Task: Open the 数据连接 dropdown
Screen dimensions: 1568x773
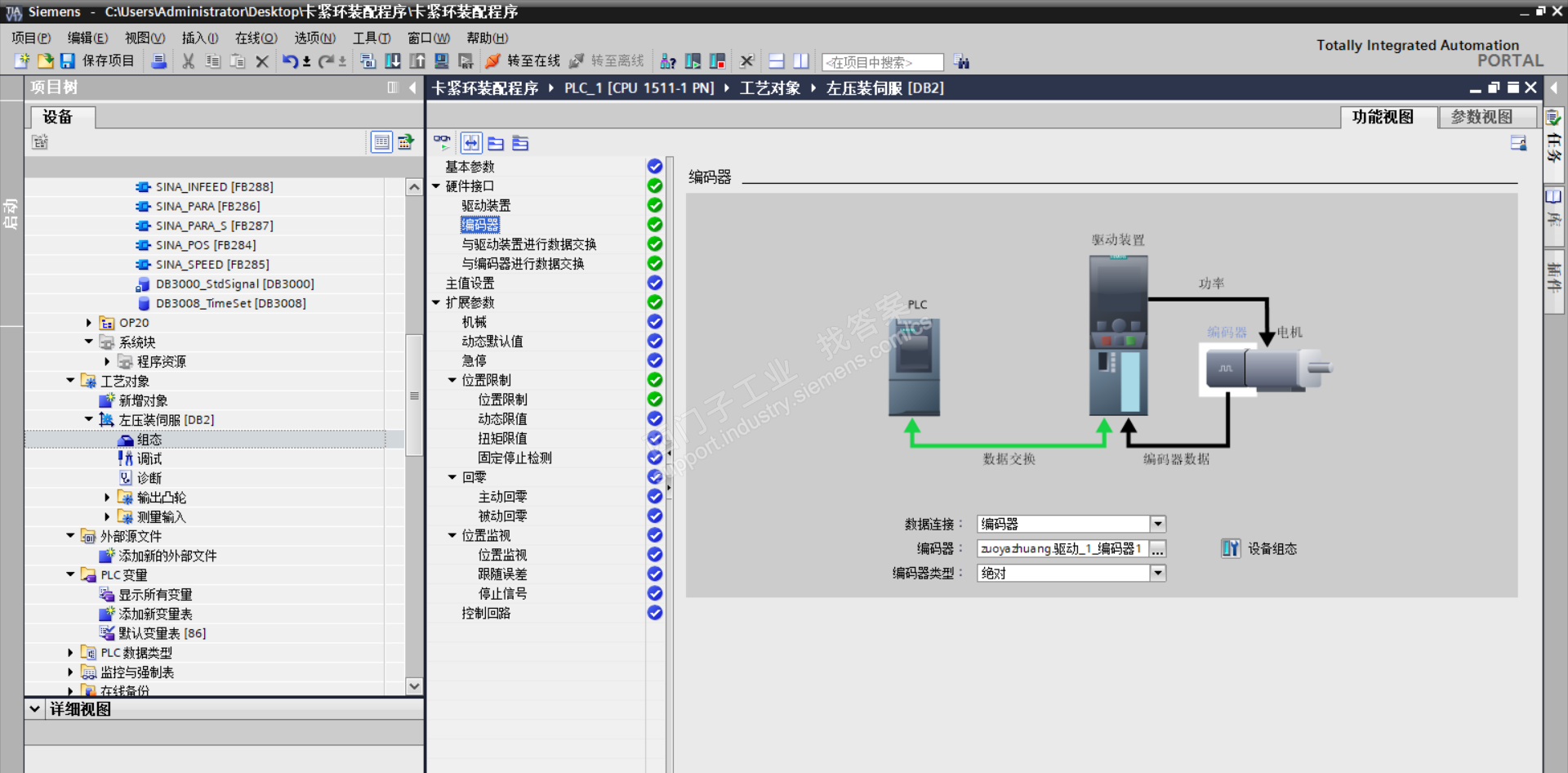Action: pos(1158,524)
